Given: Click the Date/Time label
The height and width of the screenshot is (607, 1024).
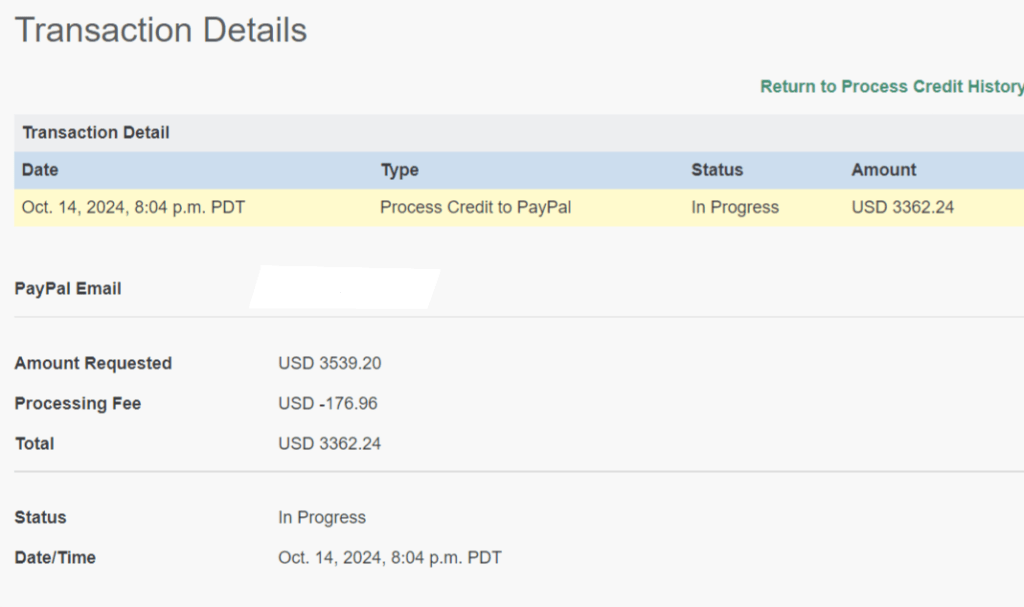Looking at the screenshot, I should point(55,558).
